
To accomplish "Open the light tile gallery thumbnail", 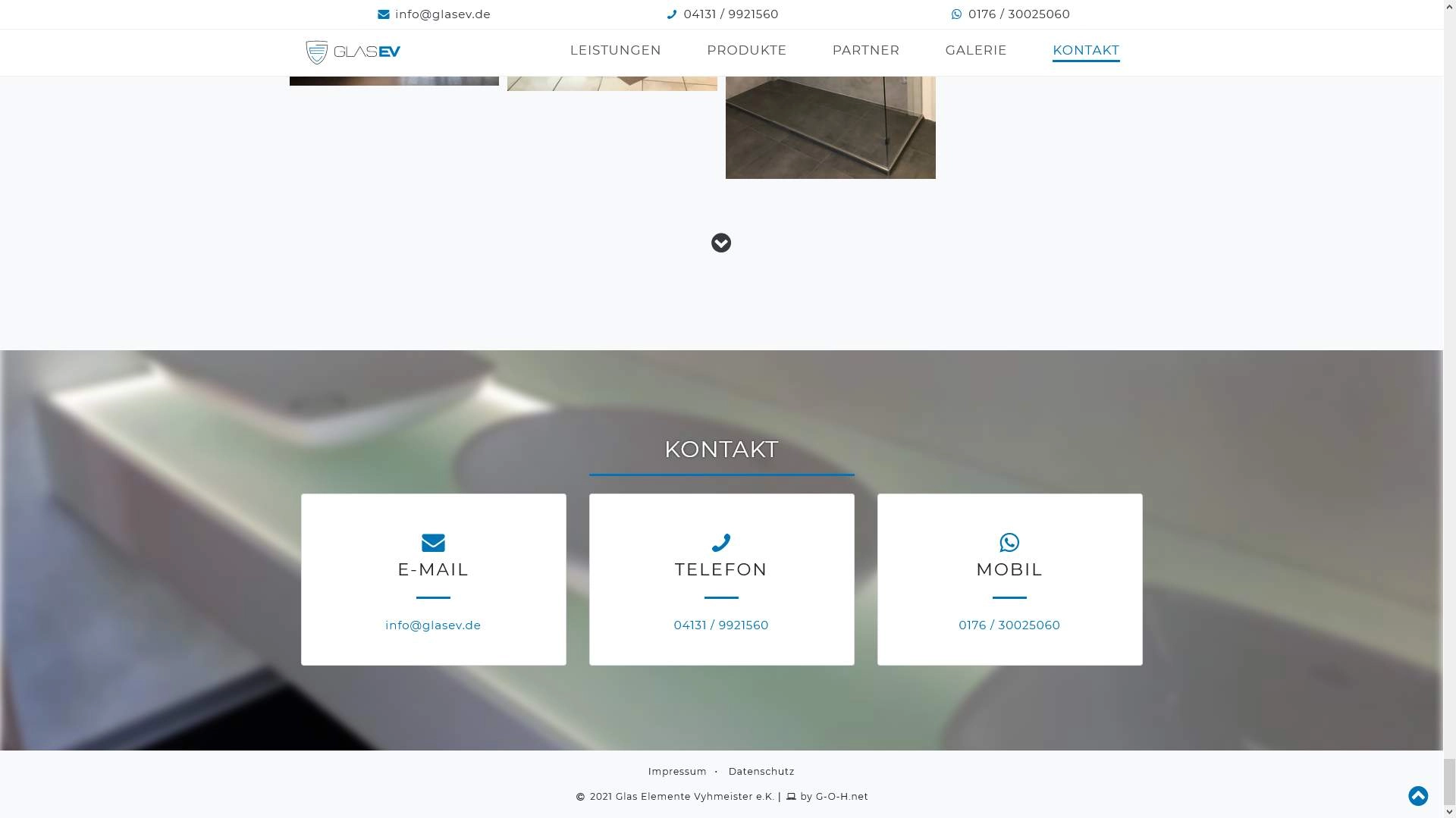I will 612,83.
